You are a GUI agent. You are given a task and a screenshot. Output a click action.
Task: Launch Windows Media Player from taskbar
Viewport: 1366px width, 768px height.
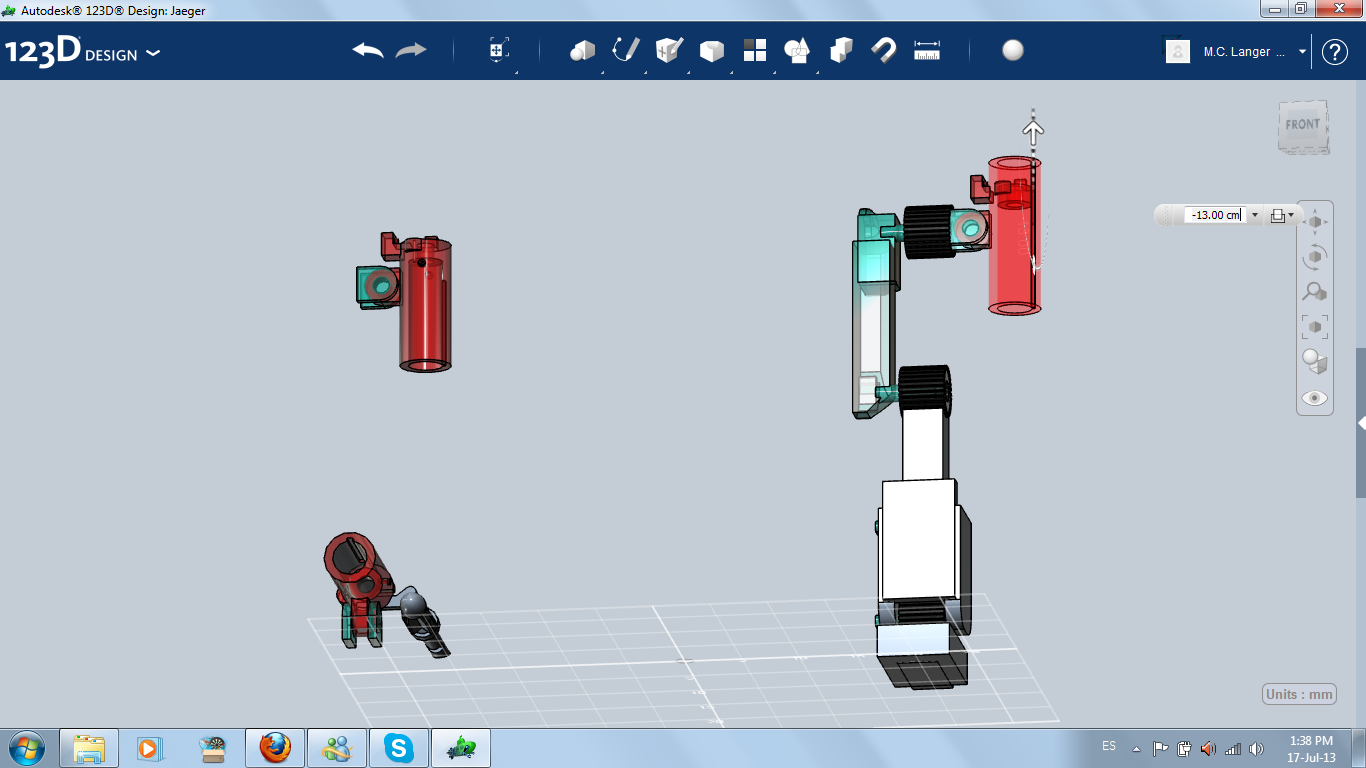pos(149,748)
